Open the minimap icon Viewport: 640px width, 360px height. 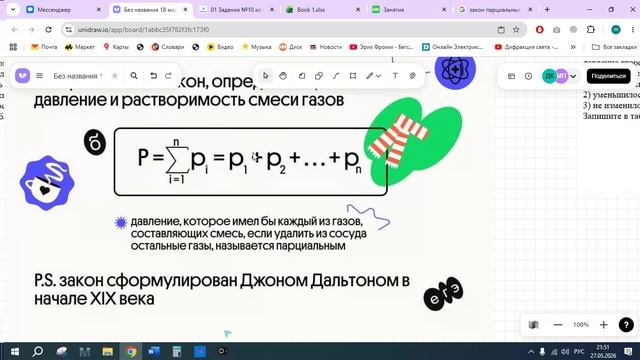point(533,325)
